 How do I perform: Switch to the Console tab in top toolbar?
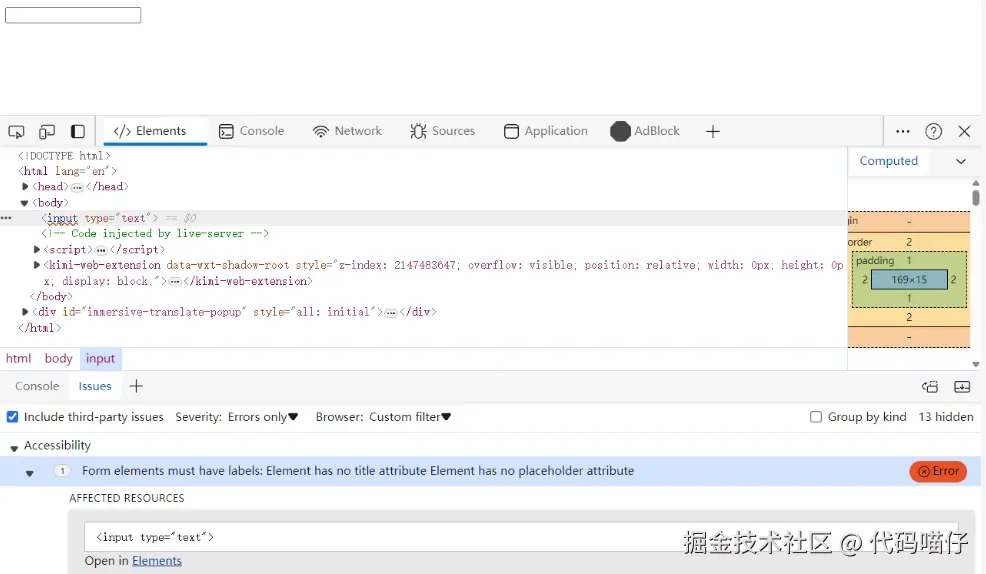[x=252, y=131]
